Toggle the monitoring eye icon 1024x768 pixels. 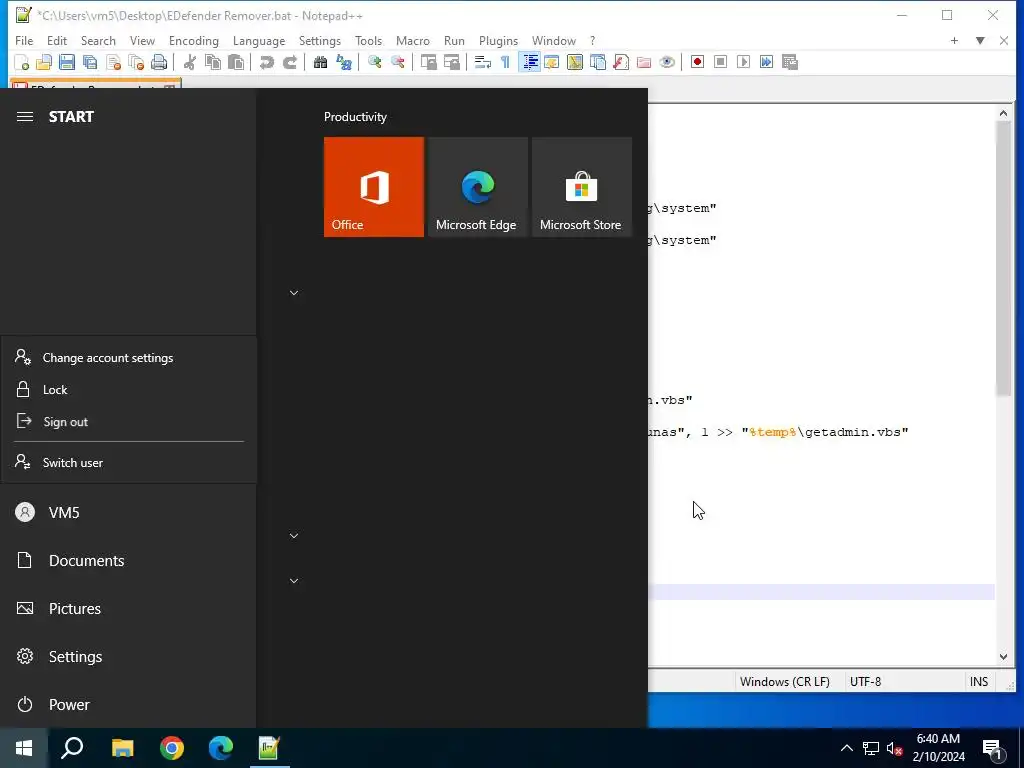point(667,62)
